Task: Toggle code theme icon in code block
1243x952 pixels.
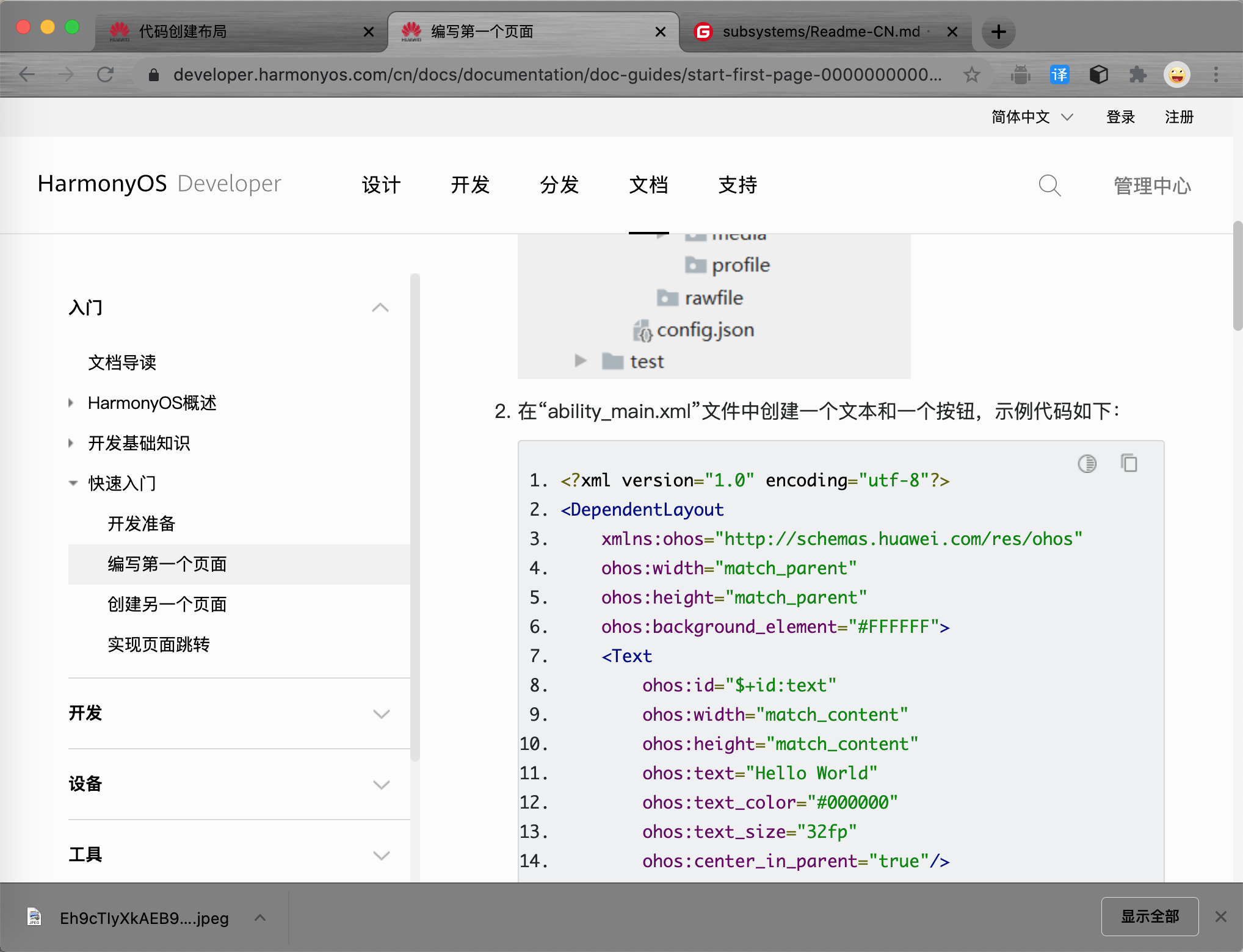Action: coord(1087,464)
